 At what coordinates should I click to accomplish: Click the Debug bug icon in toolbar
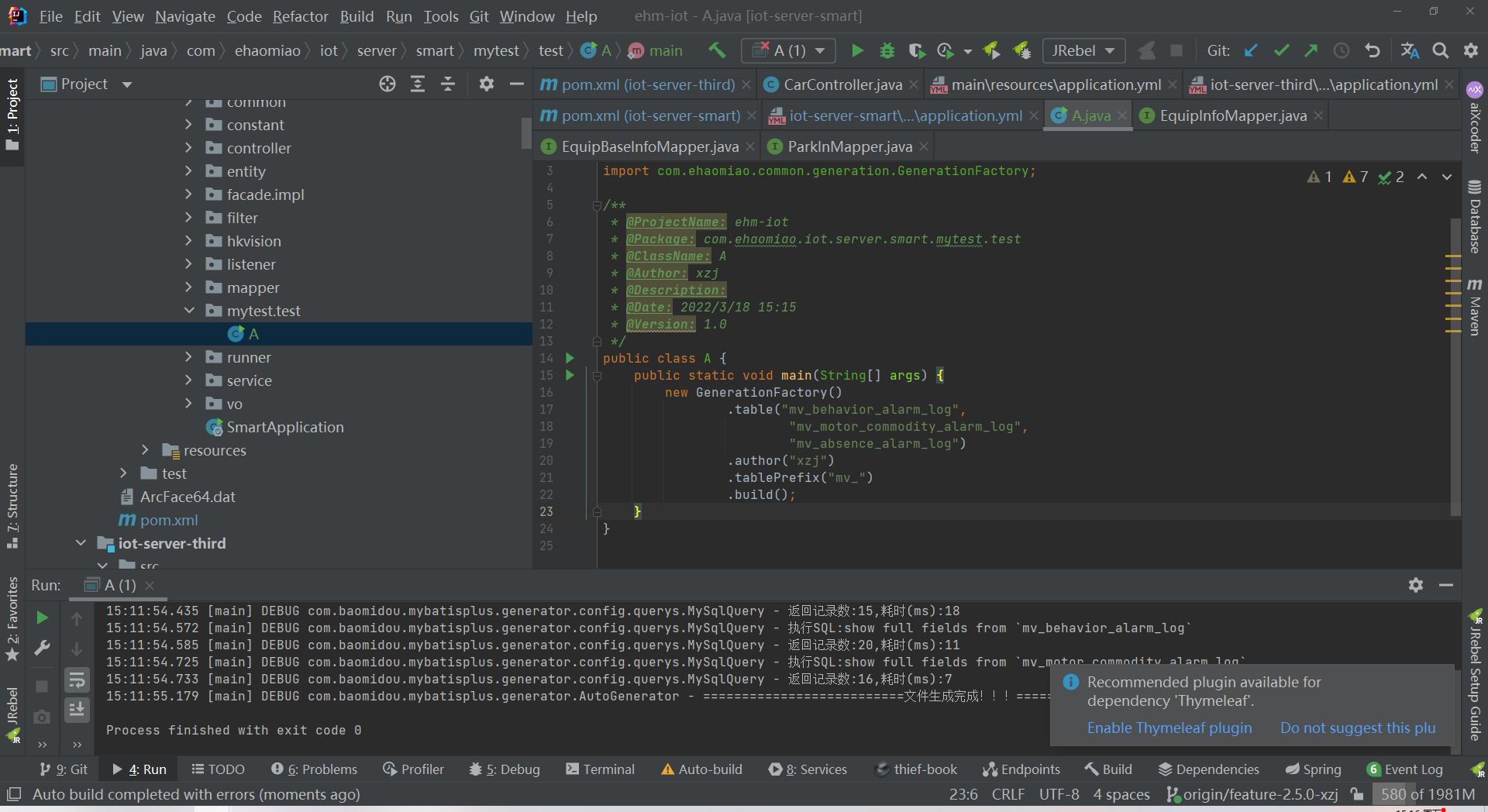(887, 51)
